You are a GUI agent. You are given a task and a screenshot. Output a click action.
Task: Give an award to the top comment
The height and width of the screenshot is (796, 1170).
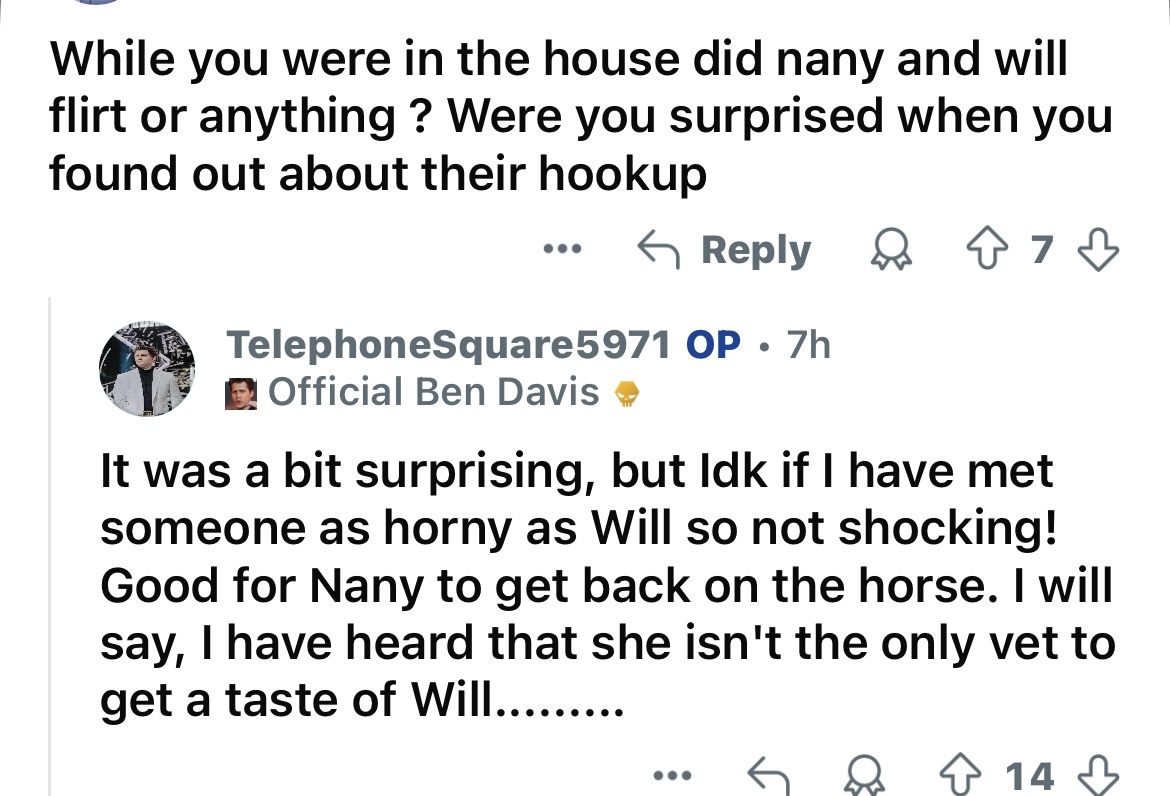[x=891, y=249]
